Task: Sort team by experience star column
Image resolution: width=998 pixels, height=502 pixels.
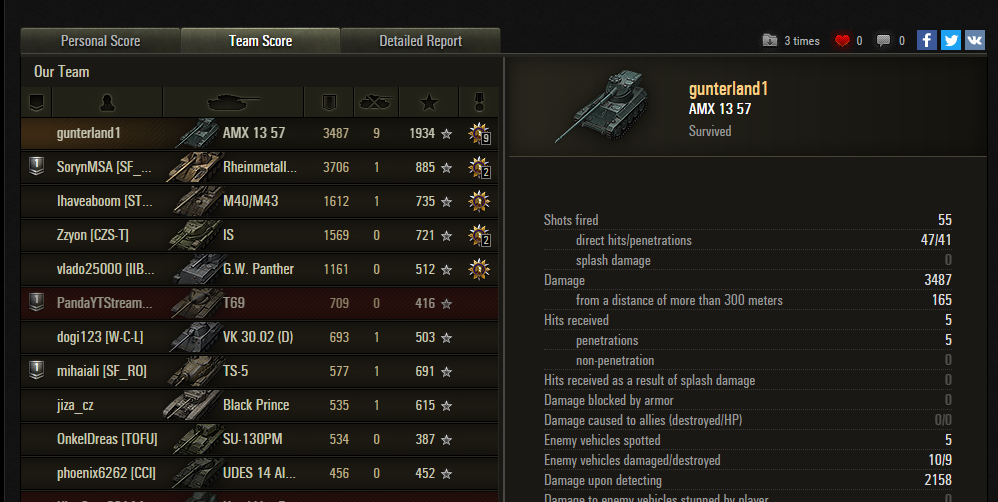Action: coord(429,102)
